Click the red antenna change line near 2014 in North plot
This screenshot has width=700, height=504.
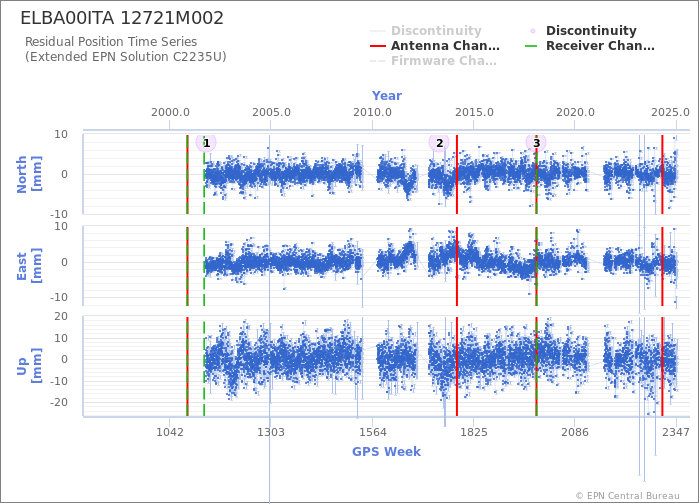[457, 174]
